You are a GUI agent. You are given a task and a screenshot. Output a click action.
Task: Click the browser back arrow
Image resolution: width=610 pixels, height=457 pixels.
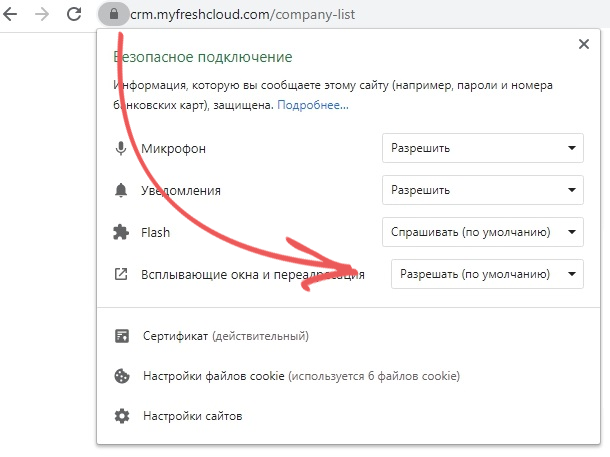pyautogui.click(x=11, y=15)
